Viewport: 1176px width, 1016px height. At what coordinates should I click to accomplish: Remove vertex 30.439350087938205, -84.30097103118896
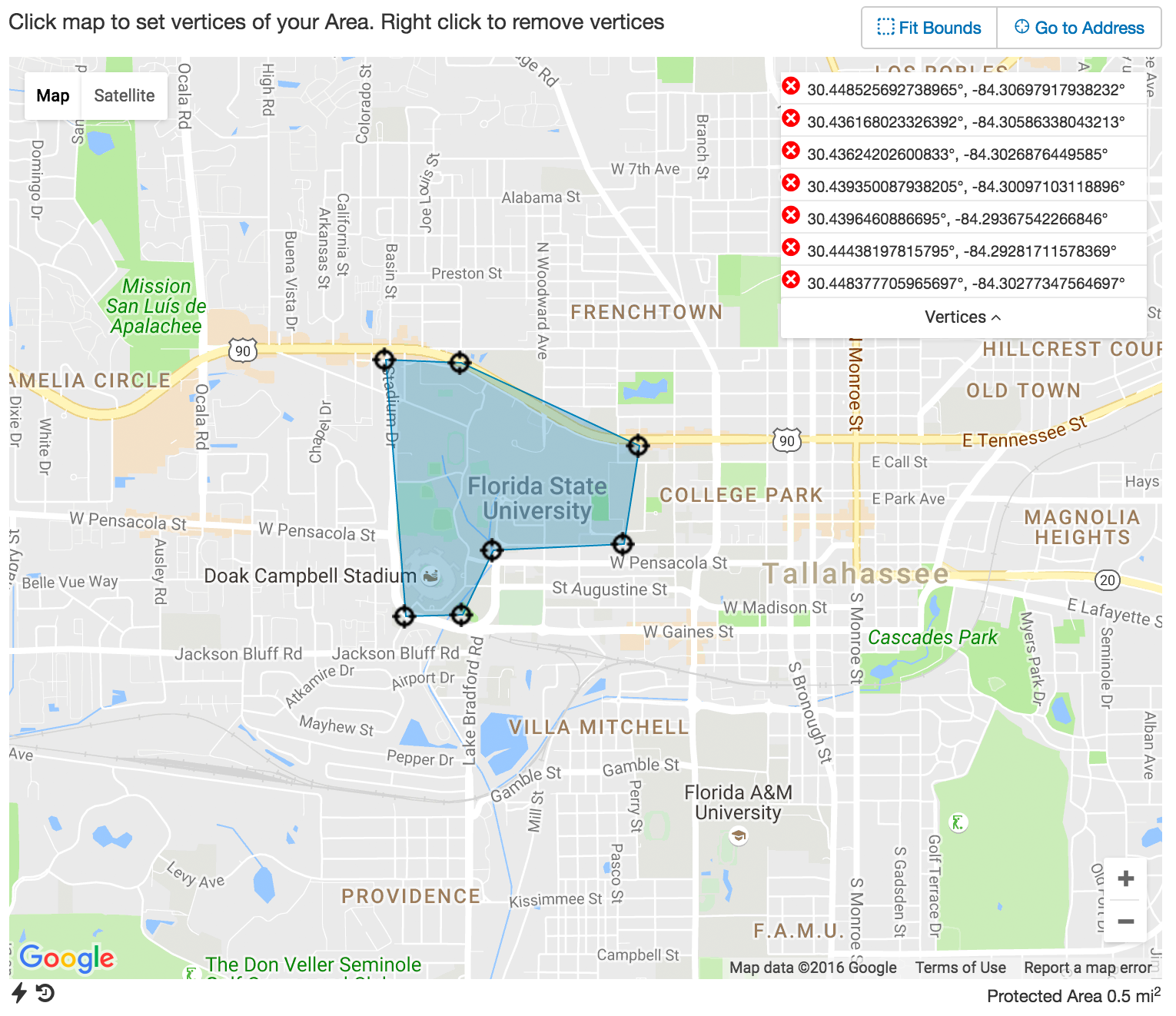click(x=790, y=183)
